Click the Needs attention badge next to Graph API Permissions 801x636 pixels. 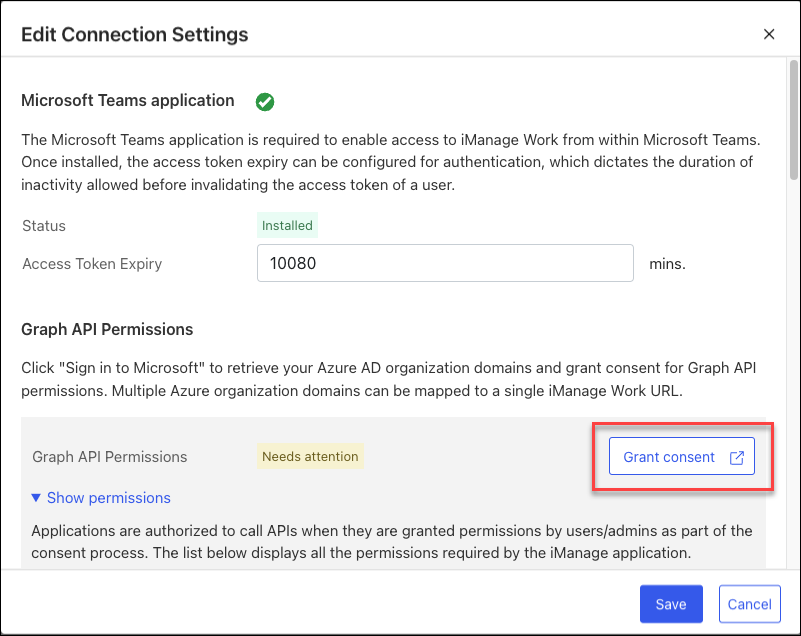click(x=310, y=456)
